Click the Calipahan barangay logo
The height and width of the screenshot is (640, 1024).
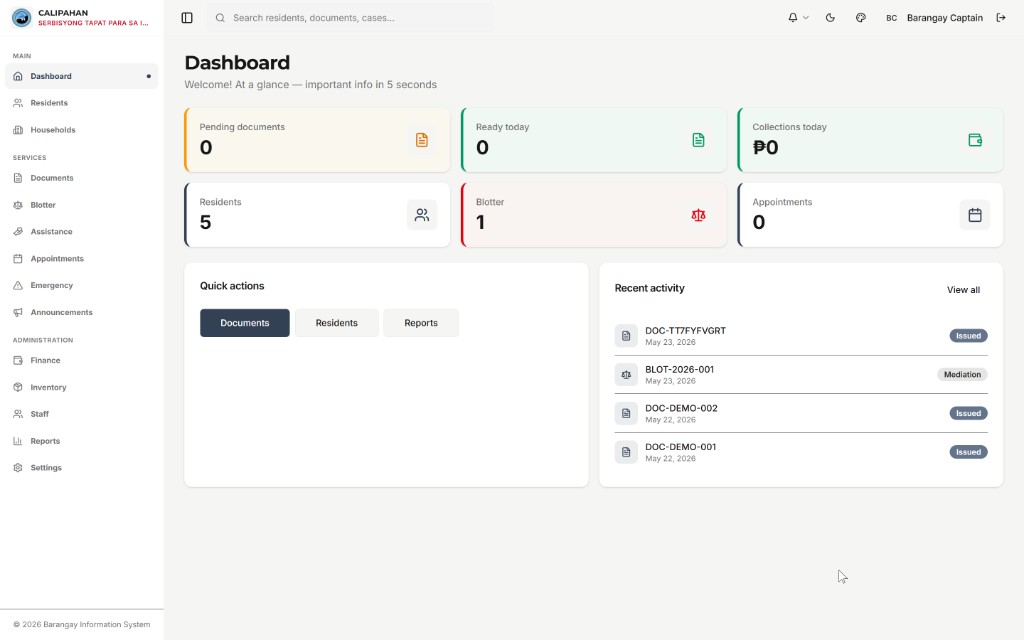pyautogui.click(x=22, y=18)
